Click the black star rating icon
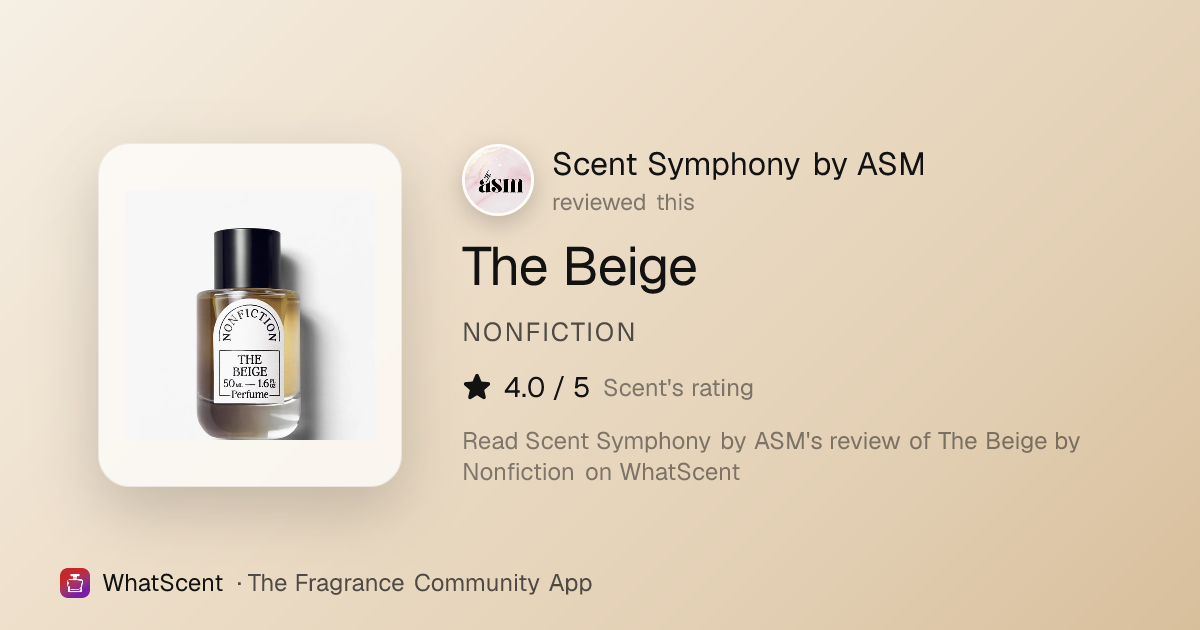The width and height of the screenshot is (1200, 630). click(x=477, y=388)
